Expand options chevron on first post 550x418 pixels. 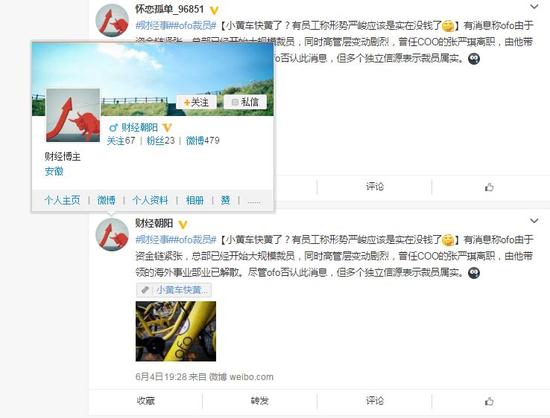pyautogui.click(x=534, y=6)
